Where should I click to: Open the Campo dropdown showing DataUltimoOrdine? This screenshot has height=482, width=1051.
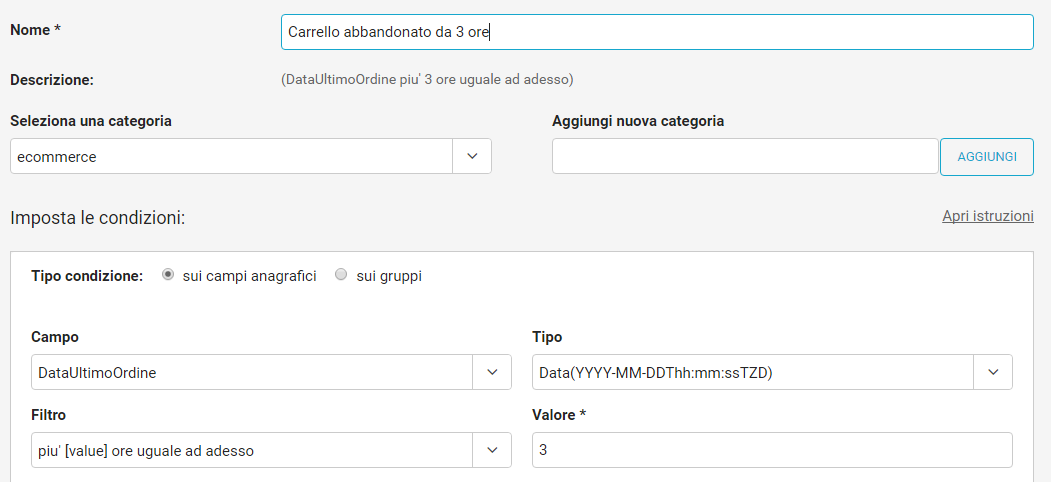point(252,372)
